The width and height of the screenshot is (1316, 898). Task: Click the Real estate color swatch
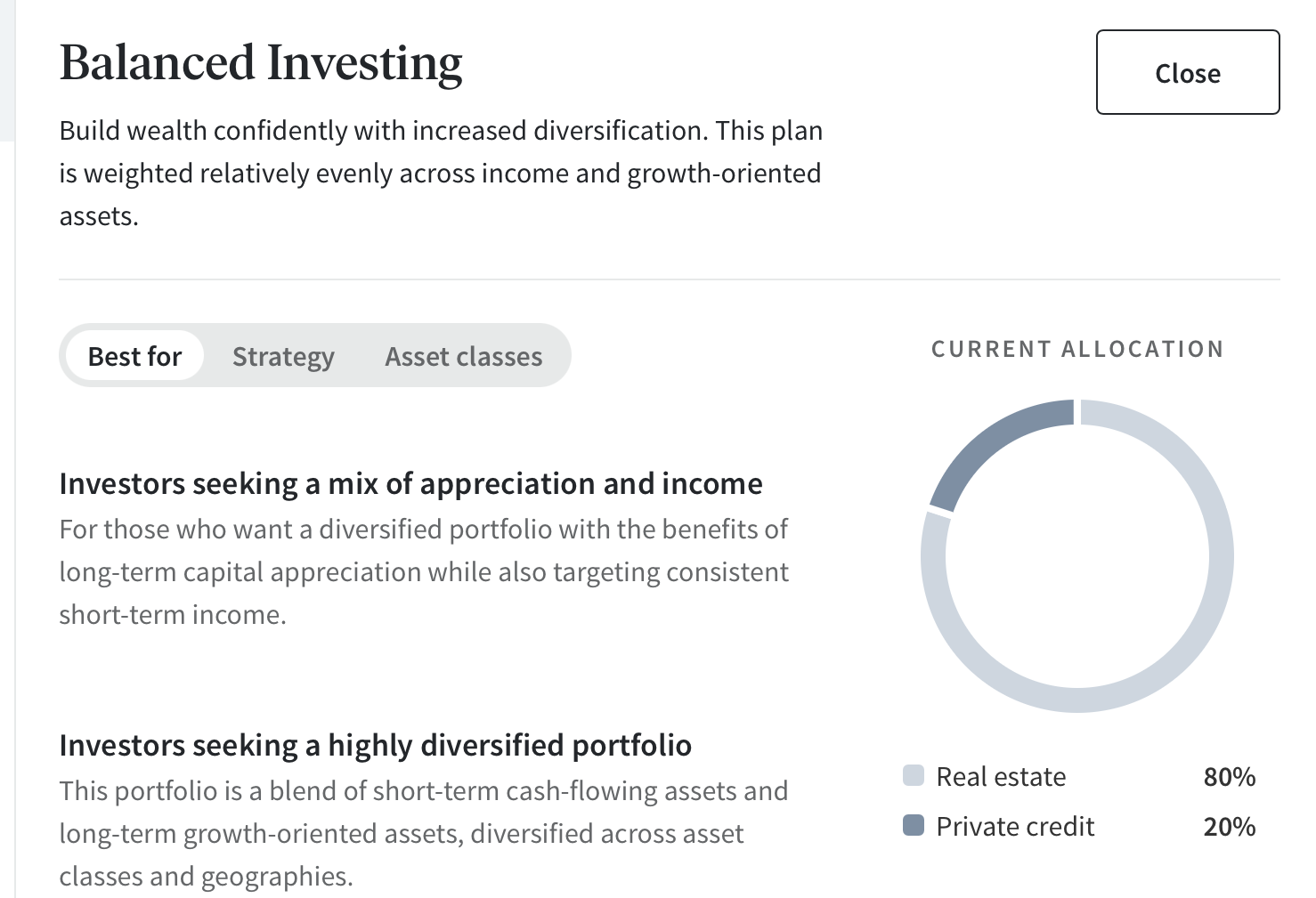[914, 775]
